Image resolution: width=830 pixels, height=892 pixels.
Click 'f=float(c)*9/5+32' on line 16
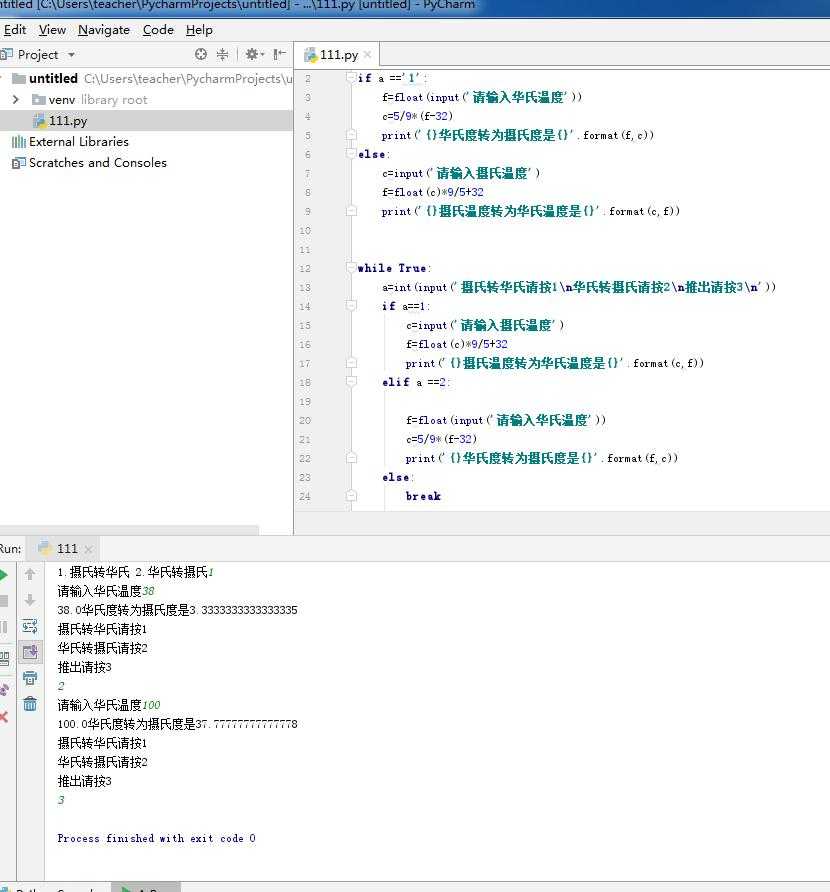click(456, 344)
